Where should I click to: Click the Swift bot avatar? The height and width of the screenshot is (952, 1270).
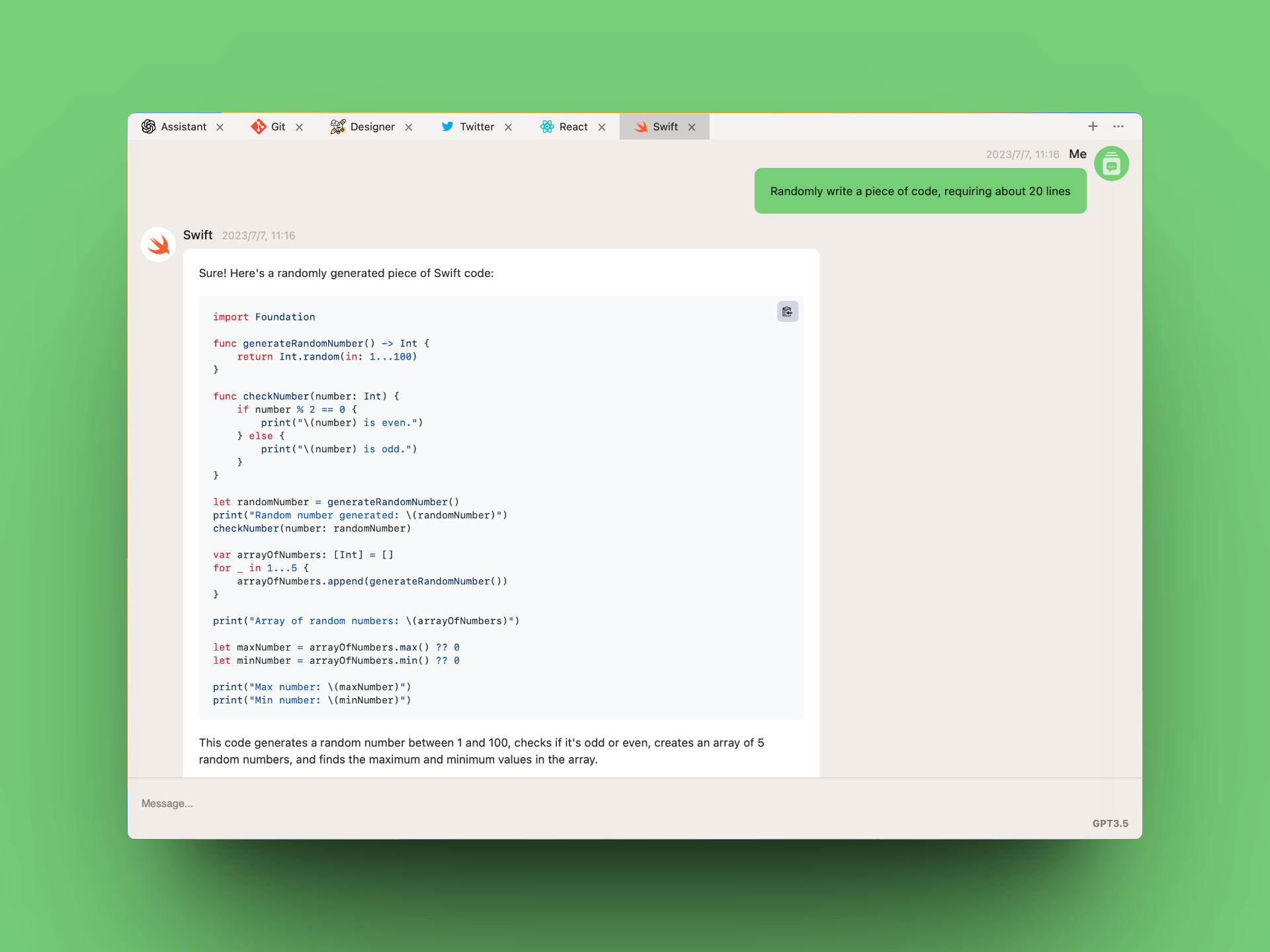click(x=158, y=245)
